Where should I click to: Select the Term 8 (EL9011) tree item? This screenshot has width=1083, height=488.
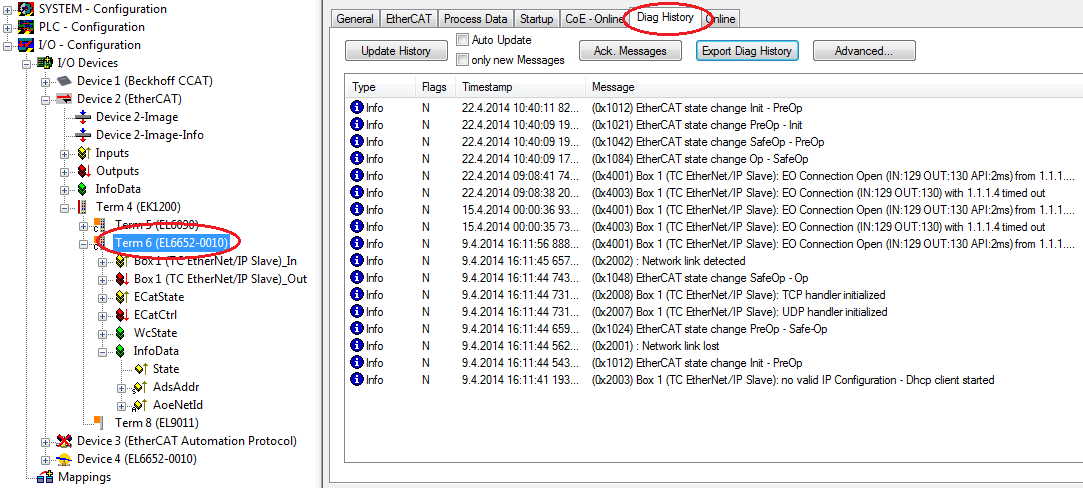156,422
